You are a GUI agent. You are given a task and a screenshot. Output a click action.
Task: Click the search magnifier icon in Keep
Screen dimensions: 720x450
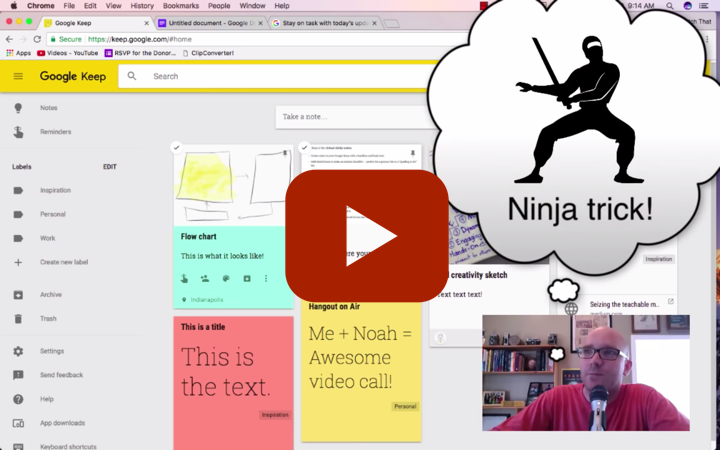(132, 76)
